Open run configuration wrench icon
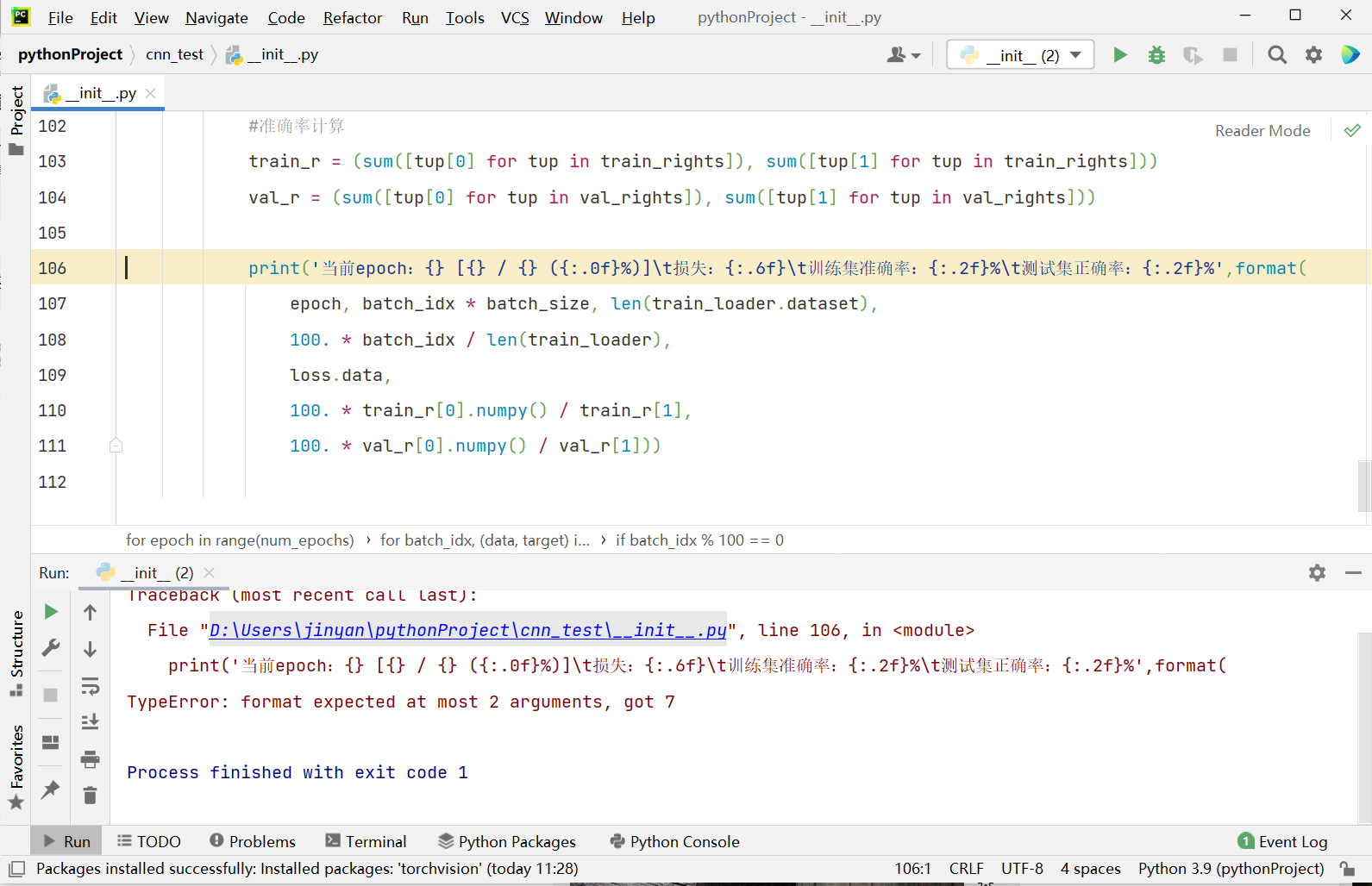Viewport: 1372px width, 886px height. point(51,648)
